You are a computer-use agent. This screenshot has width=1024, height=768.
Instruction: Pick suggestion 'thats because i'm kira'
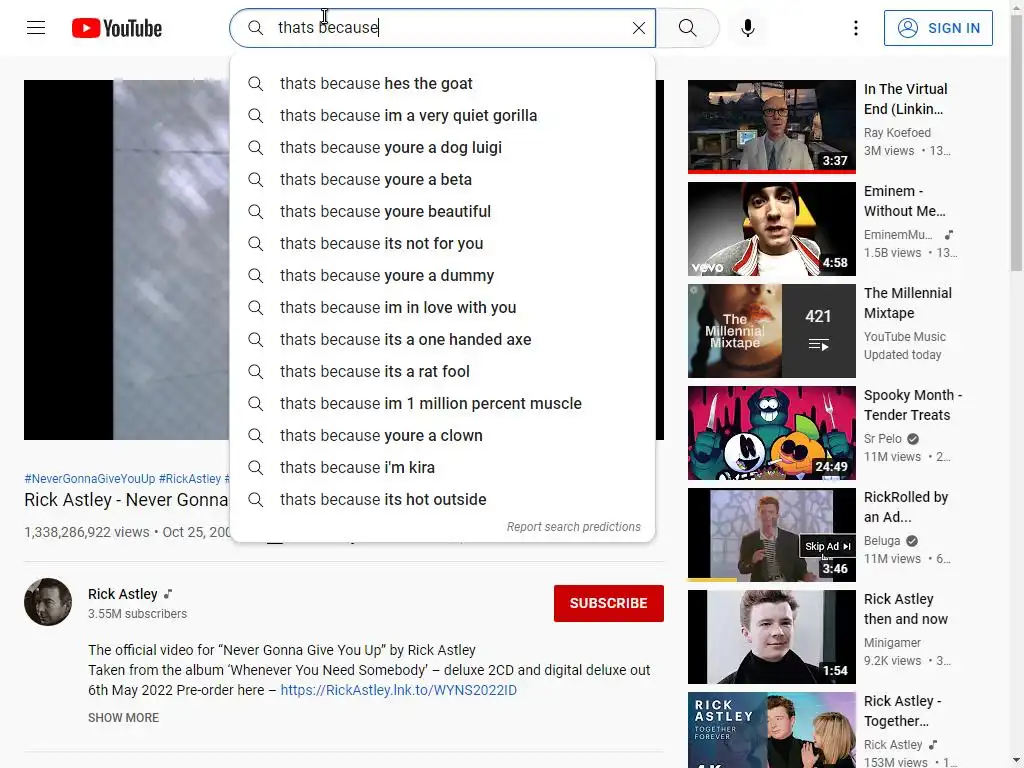[443, 468]
